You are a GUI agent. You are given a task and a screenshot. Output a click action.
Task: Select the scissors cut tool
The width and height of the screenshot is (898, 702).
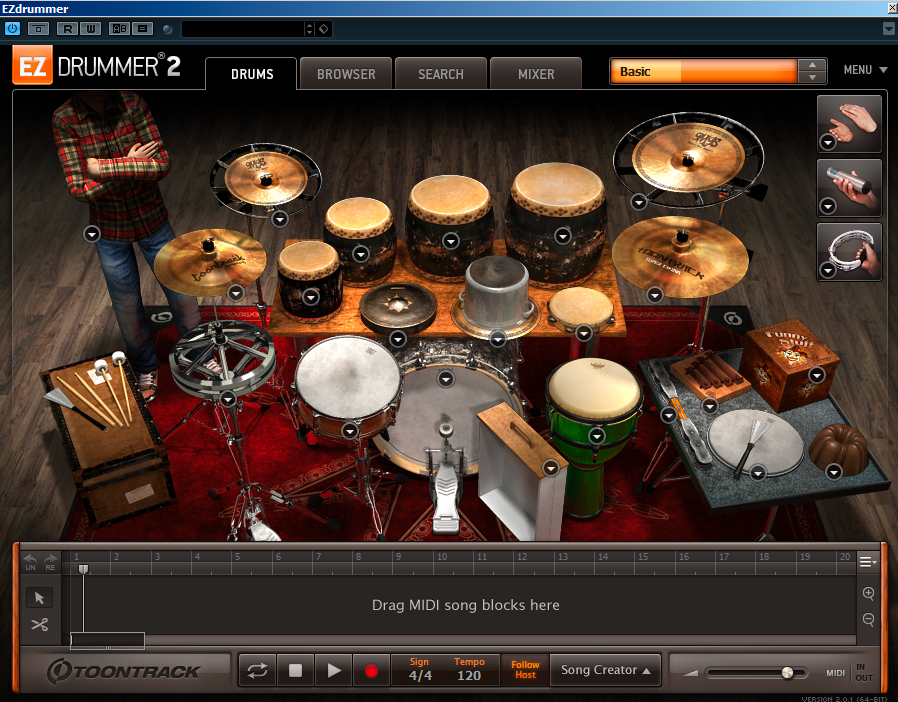pos(40,624)
